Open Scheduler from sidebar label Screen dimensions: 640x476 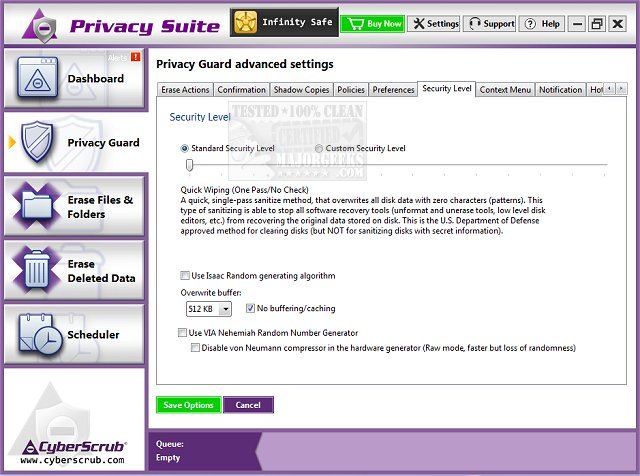click(93, 335)
